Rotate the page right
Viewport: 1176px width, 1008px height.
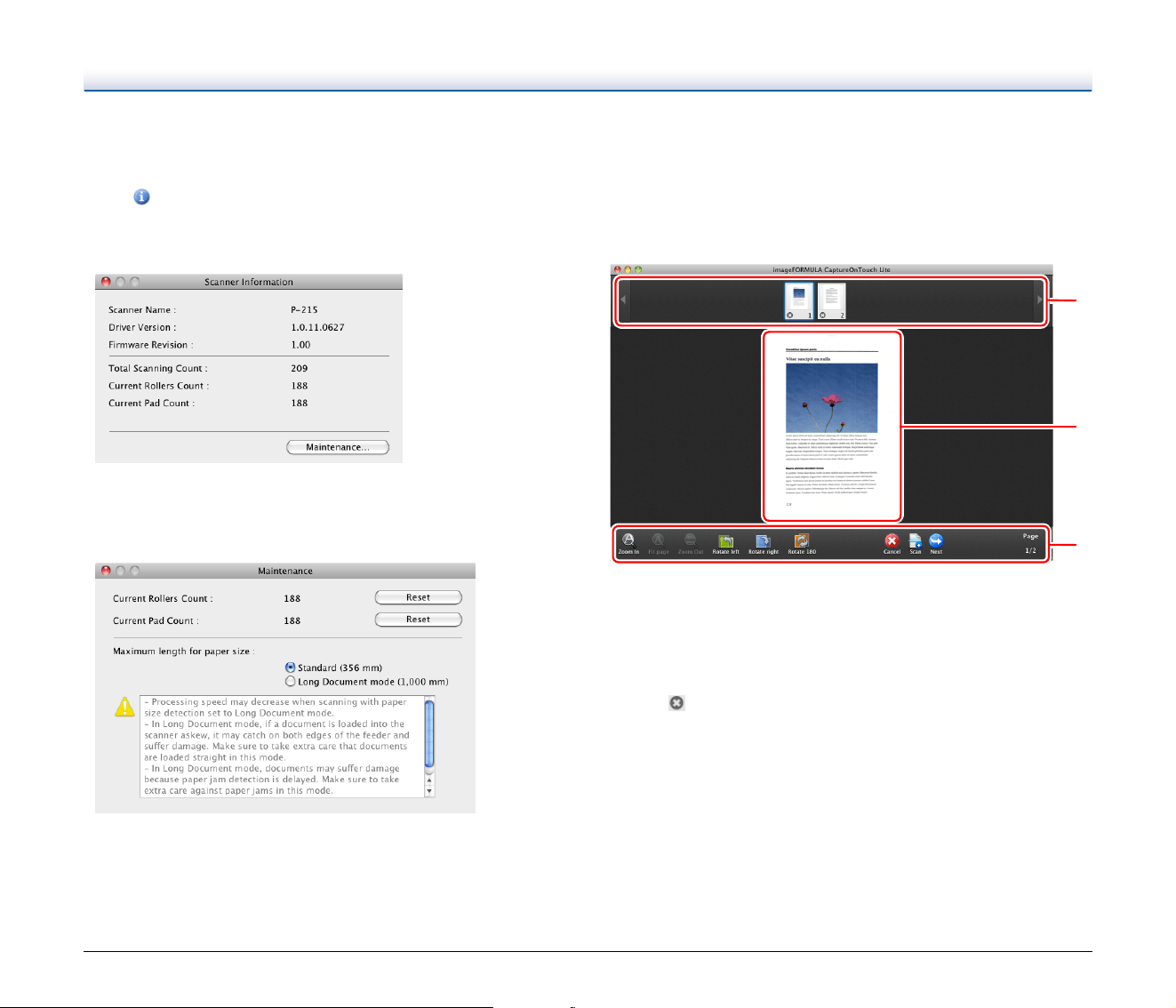click(763, 540)
